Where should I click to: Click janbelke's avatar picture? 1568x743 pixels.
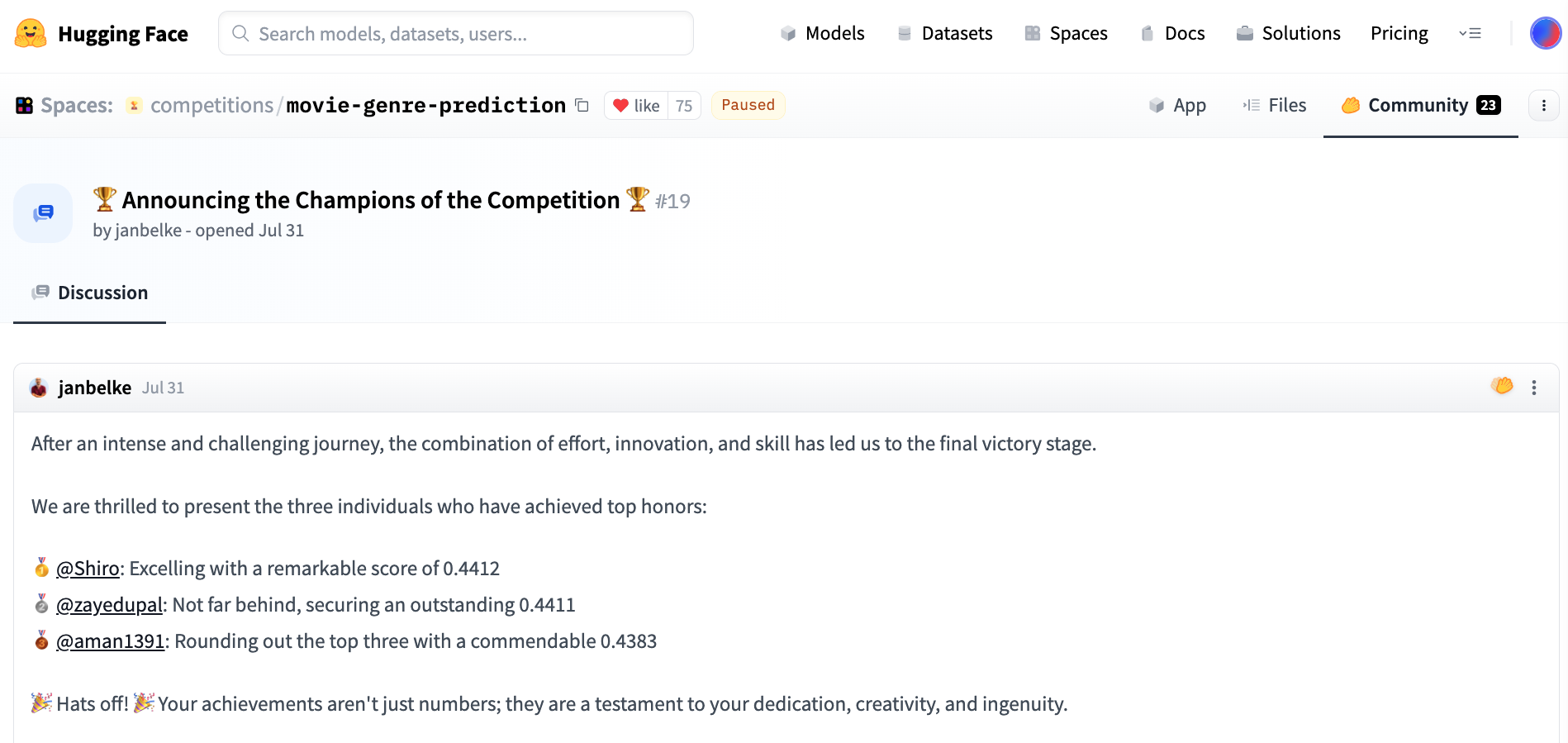point(39,388)
